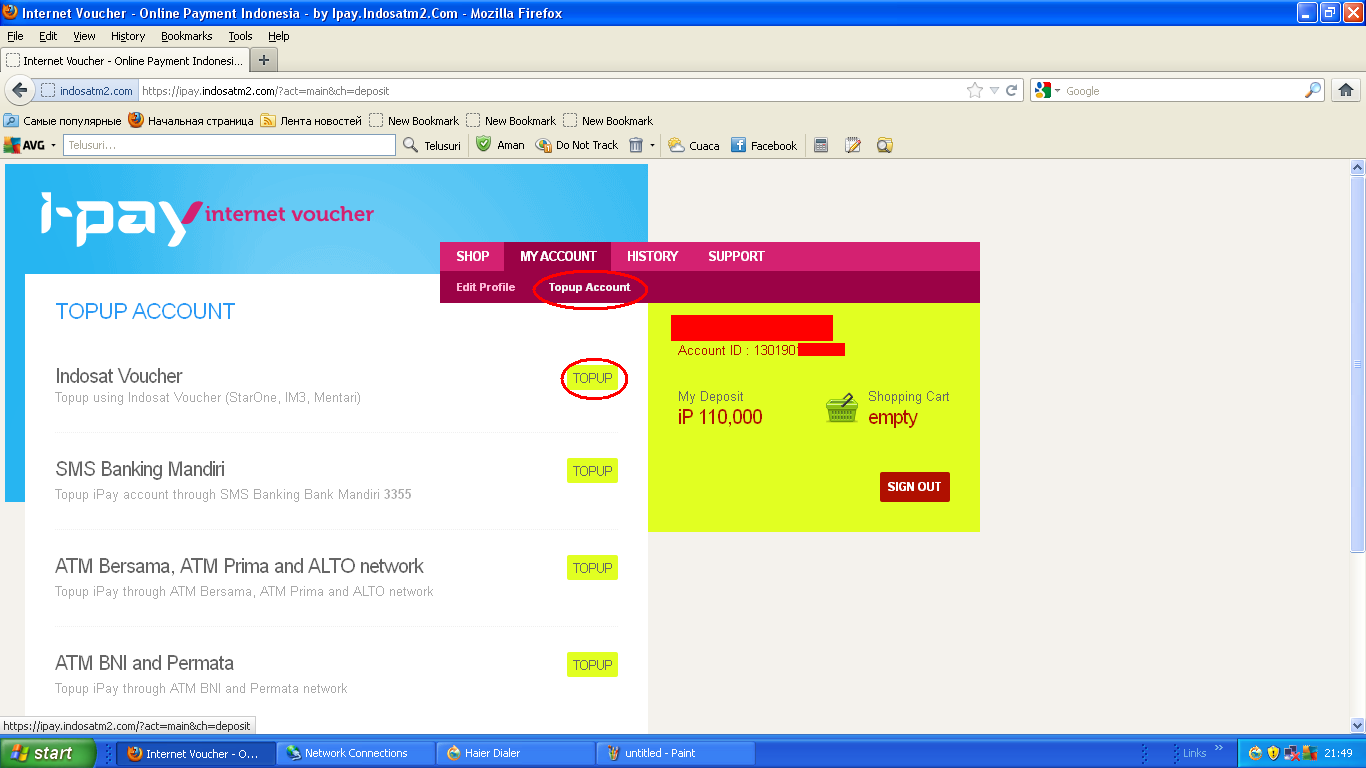Expand taskbar Links chevron
Image resolution: width=1366 pixels, height=768 pixels.
[1220, 748]
